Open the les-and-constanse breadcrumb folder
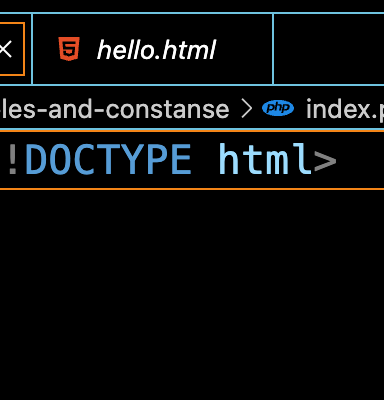The width and height of the screenshot is (384, 400). pos(115,109)
